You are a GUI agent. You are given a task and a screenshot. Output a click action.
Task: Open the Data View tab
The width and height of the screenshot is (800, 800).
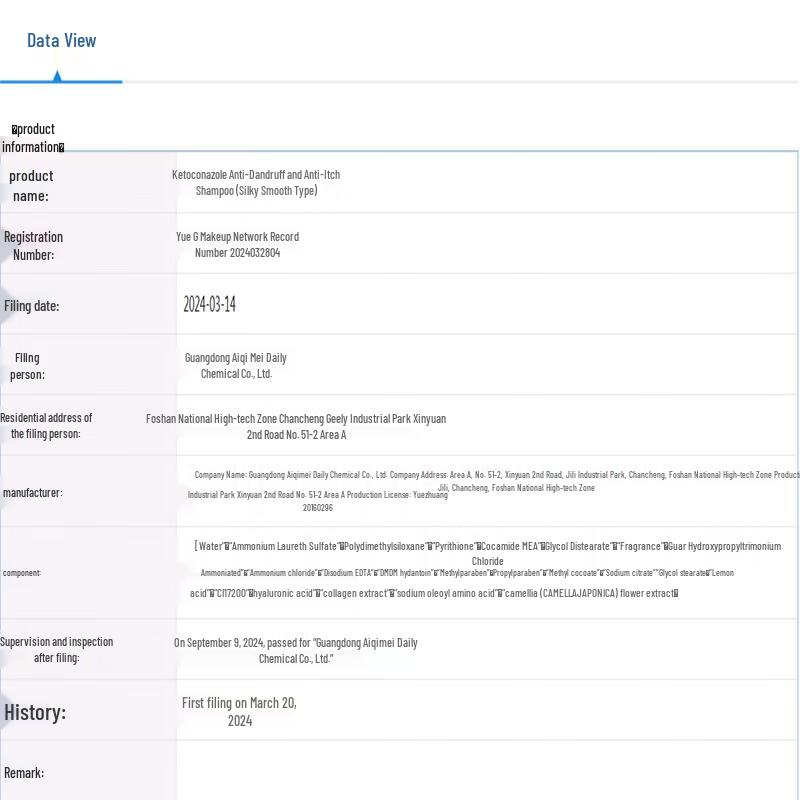coord(61,41)
